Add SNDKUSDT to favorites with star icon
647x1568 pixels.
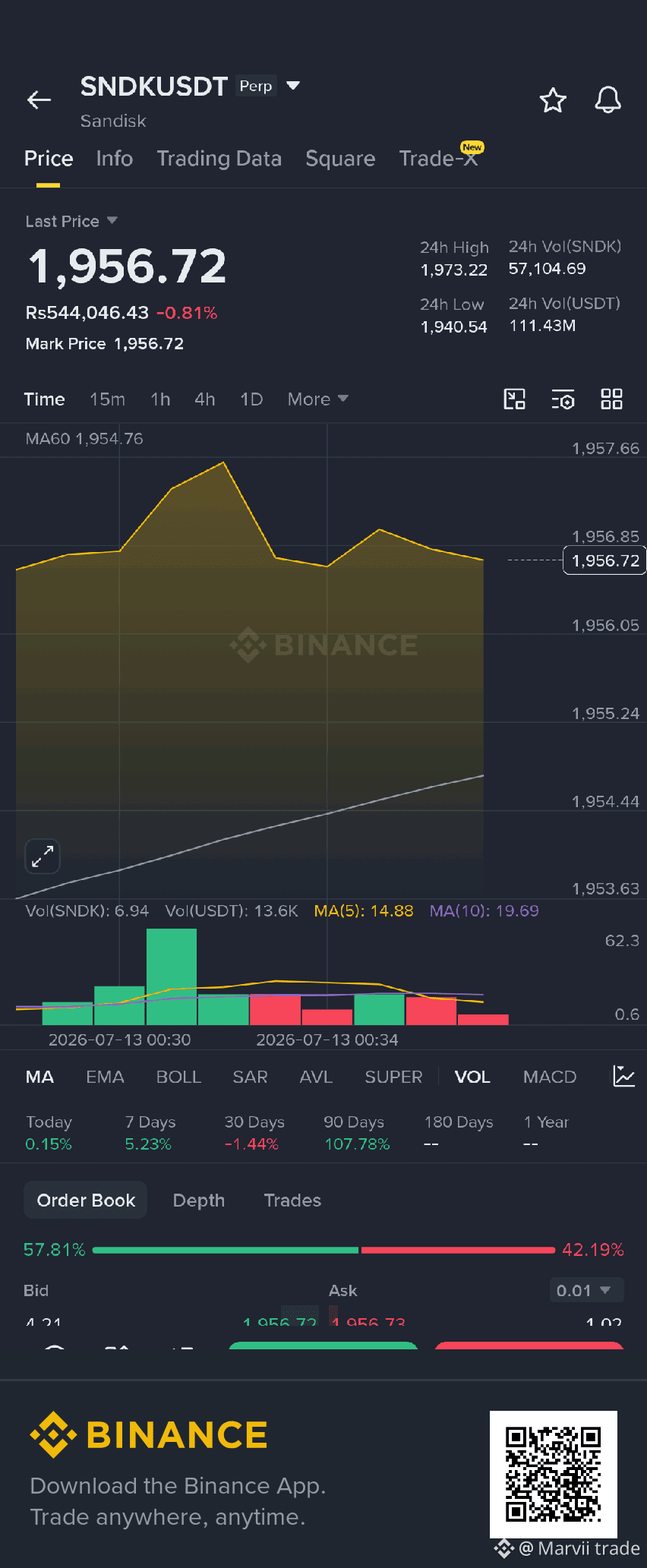pos(553,99)
